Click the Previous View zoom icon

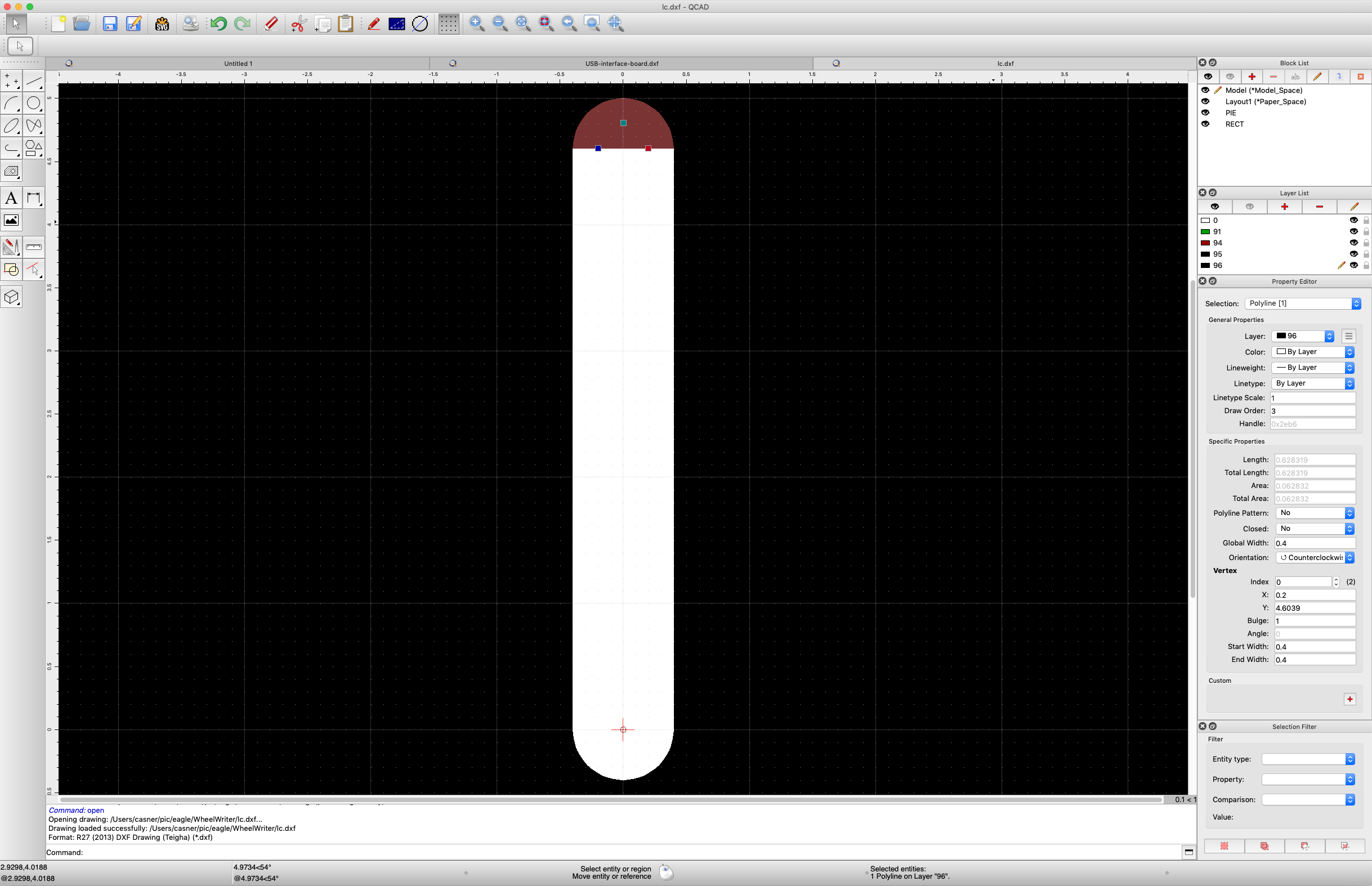[569, 24]
